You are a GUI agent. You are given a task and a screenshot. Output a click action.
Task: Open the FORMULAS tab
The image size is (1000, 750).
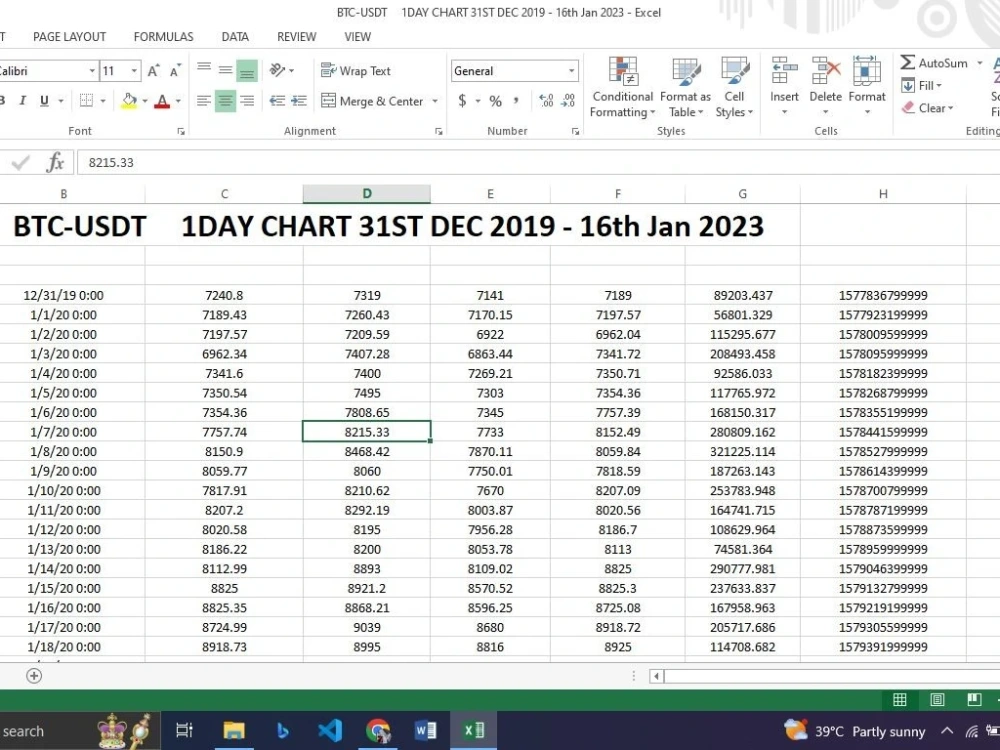coord(163,37)
